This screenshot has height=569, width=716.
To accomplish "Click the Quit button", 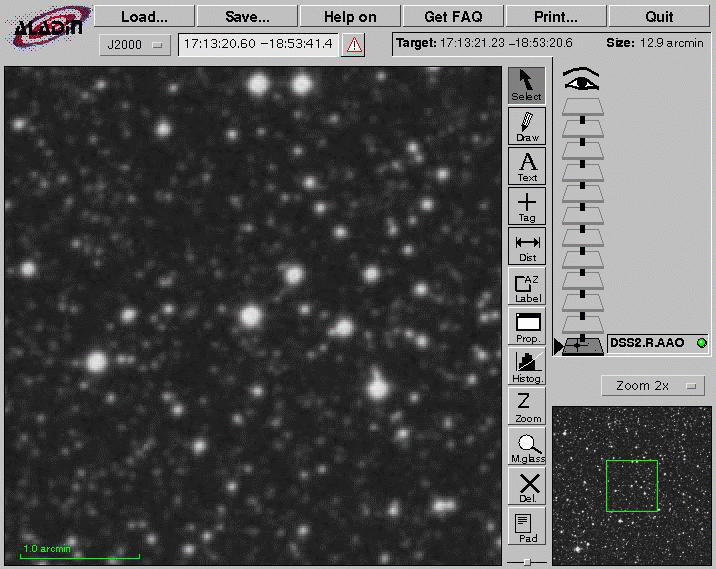I will [x=659, y=16].
